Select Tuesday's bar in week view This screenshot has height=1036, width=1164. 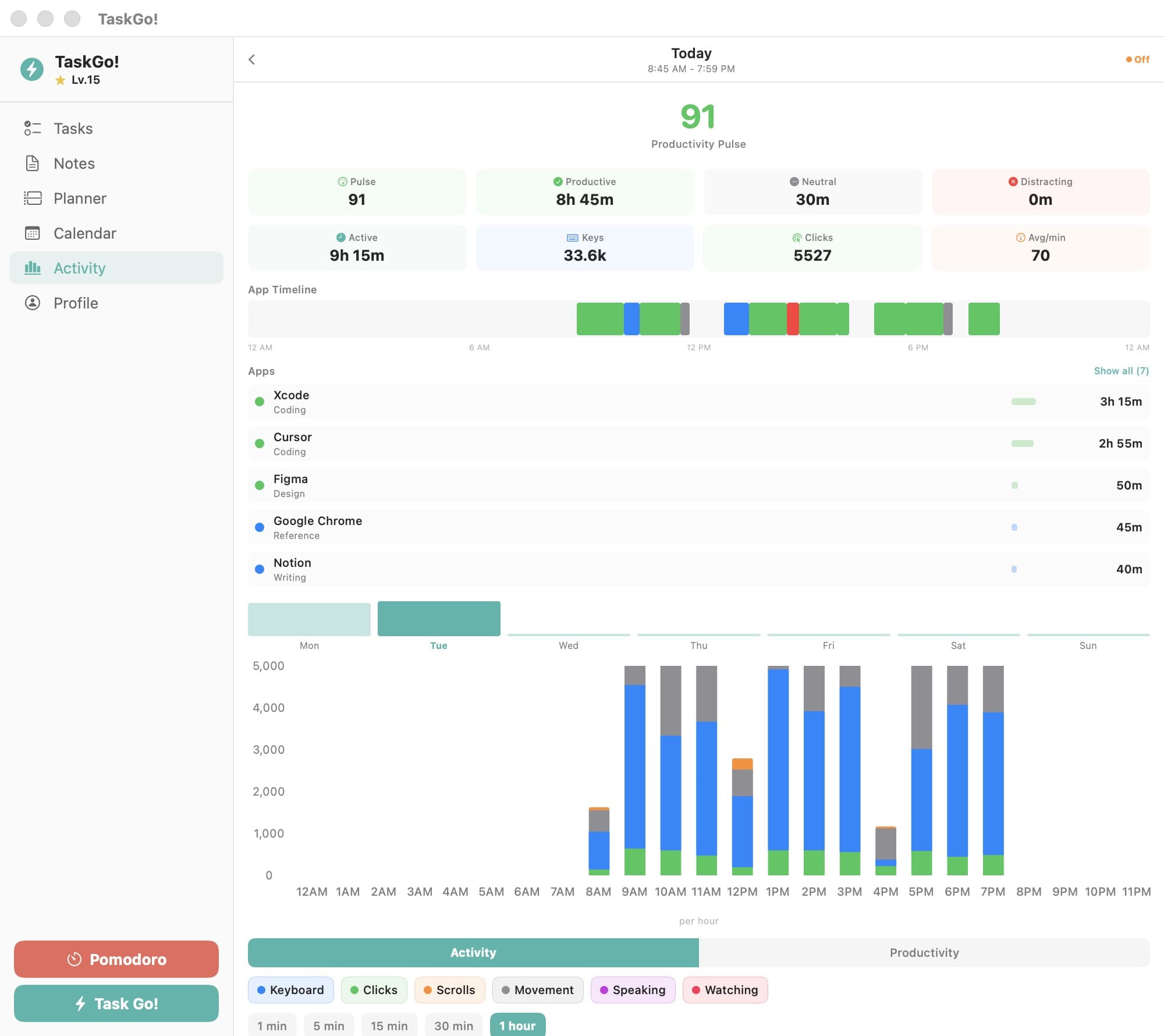(439, 619)
